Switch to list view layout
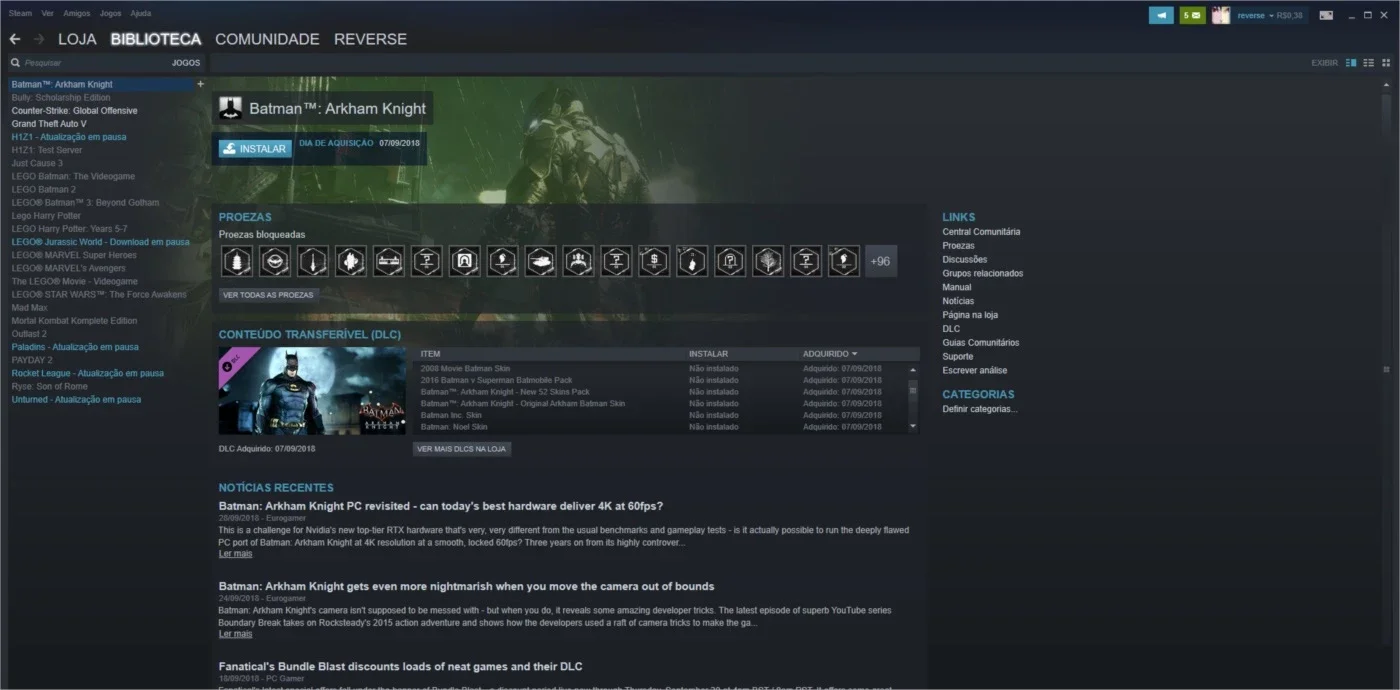1400x690 pixels. click(x=1369, y=63)
